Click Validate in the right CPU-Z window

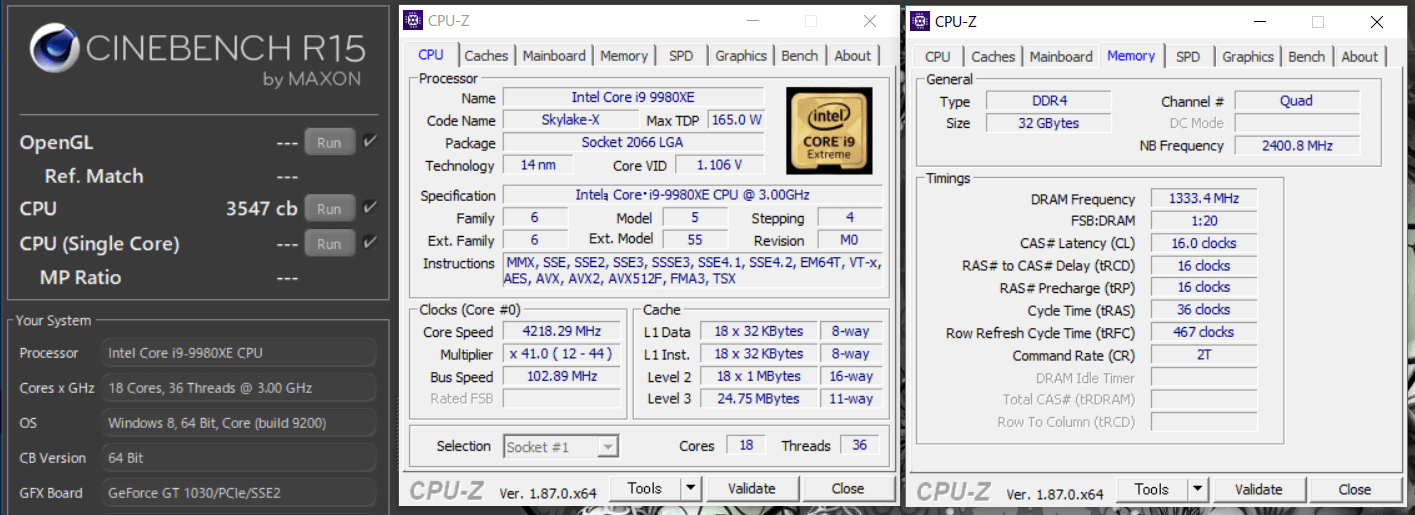pos(1259,489)
